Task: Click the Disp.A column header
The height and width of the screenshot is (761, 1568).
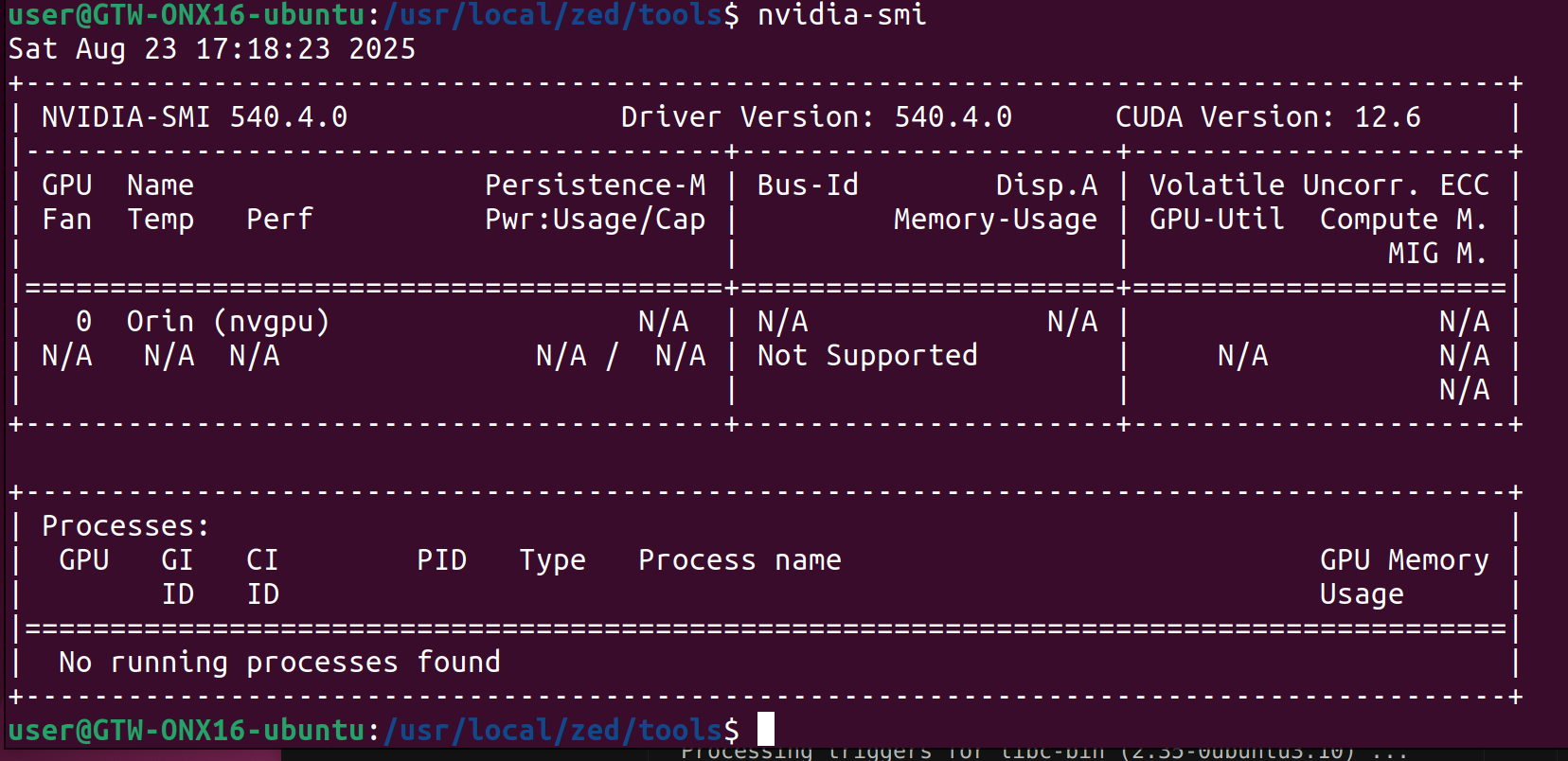Action: [1046, 186]
